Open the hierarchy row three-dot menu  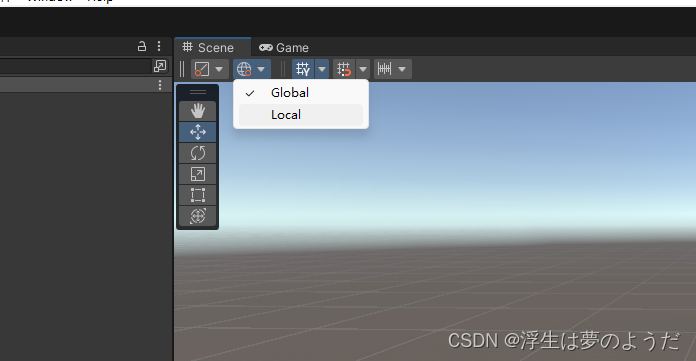(x=160, y=85)
